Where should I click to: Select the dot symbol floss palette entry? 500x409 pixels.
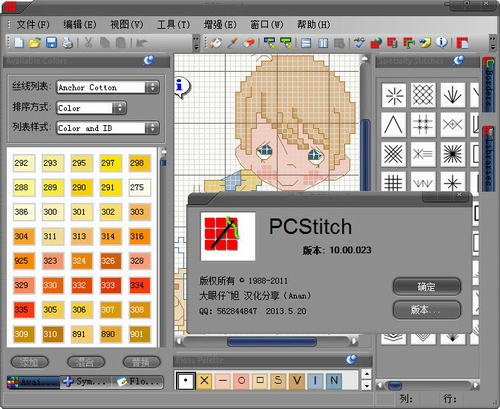click(x=185, y=380)
